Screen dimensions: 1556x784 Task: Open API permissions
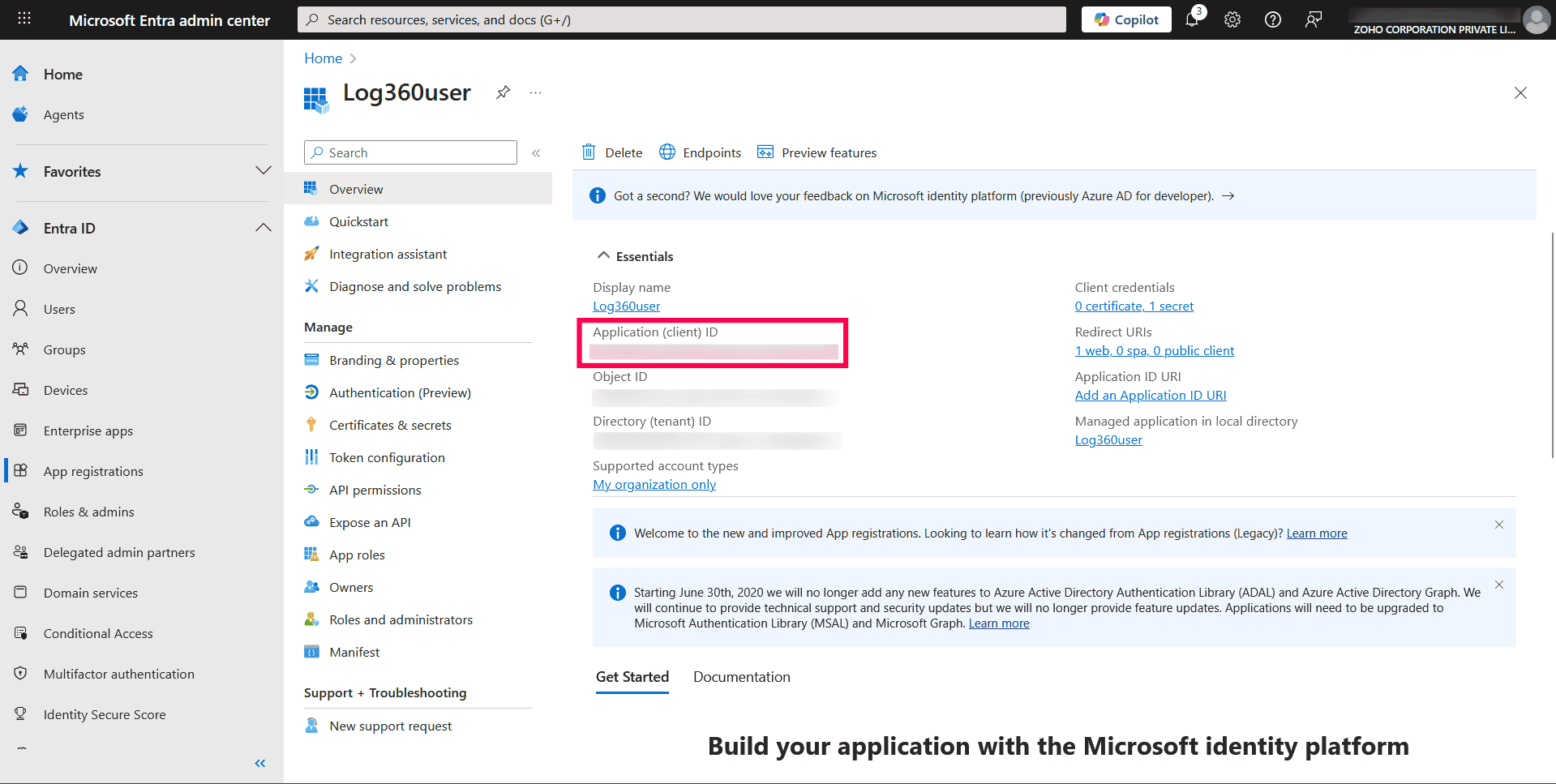(x=375, y=489)
